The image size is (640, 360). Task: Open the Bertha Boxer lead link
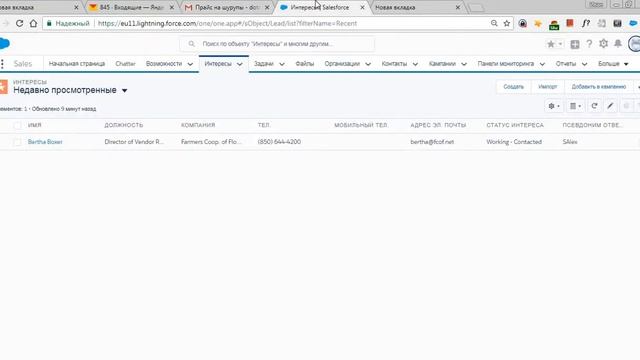pyautogui.click(x=45, y=142)
